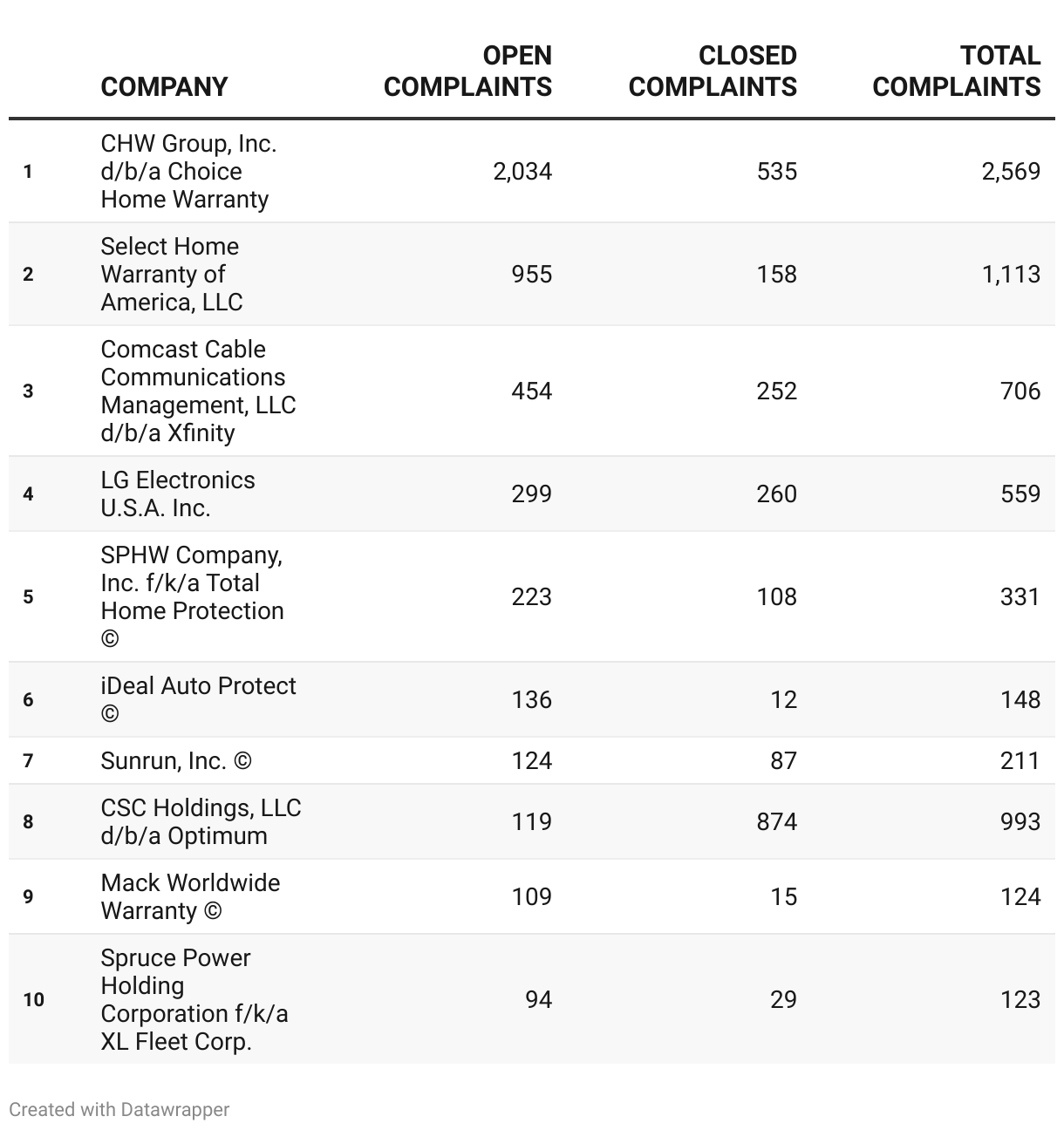This screenshot has height=1130, width=1064.
Task: Sort by Open Complaints column header
Action: coord(467,71)
